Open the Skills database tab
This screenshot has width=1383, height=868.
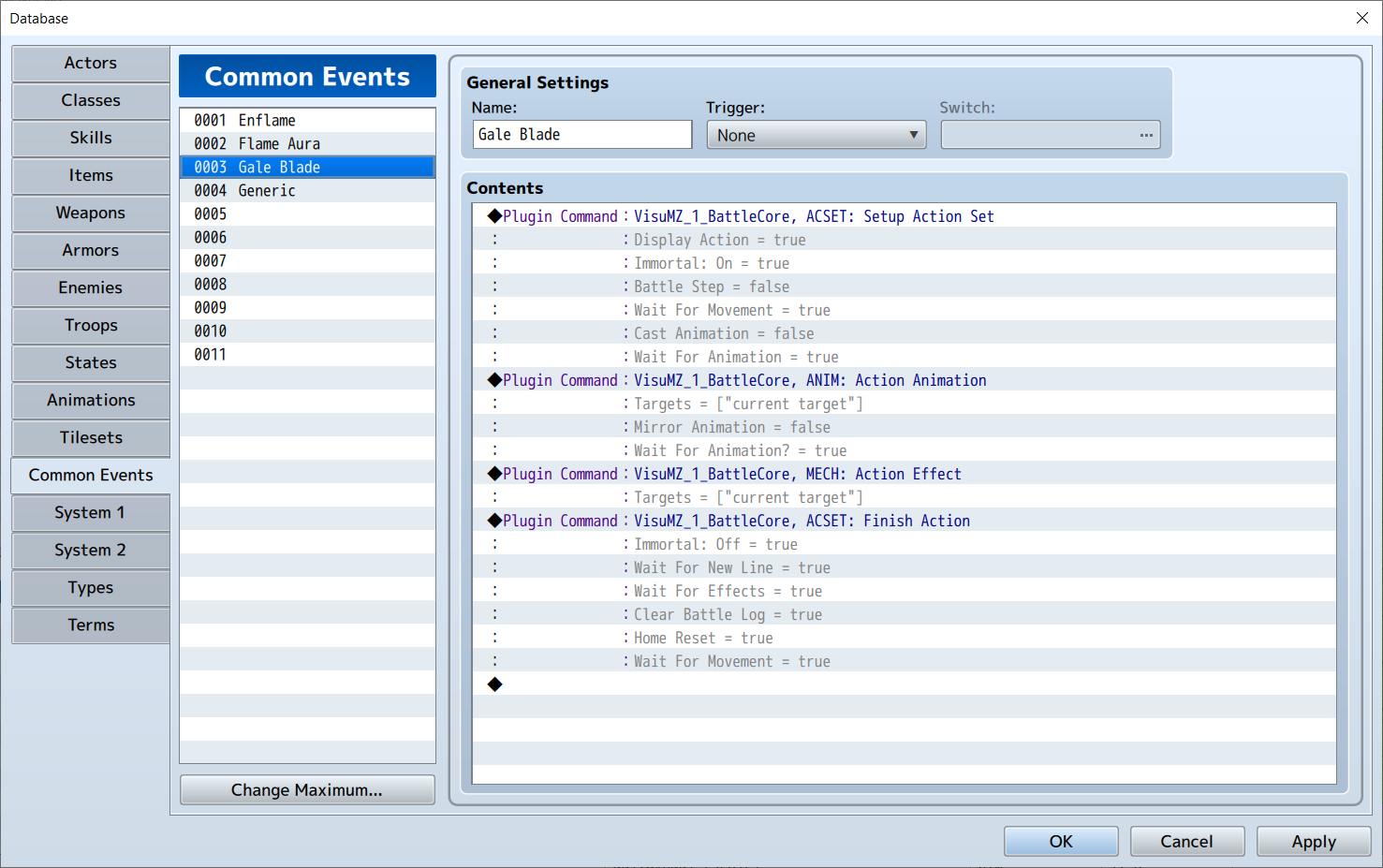[x=91, y=139]
